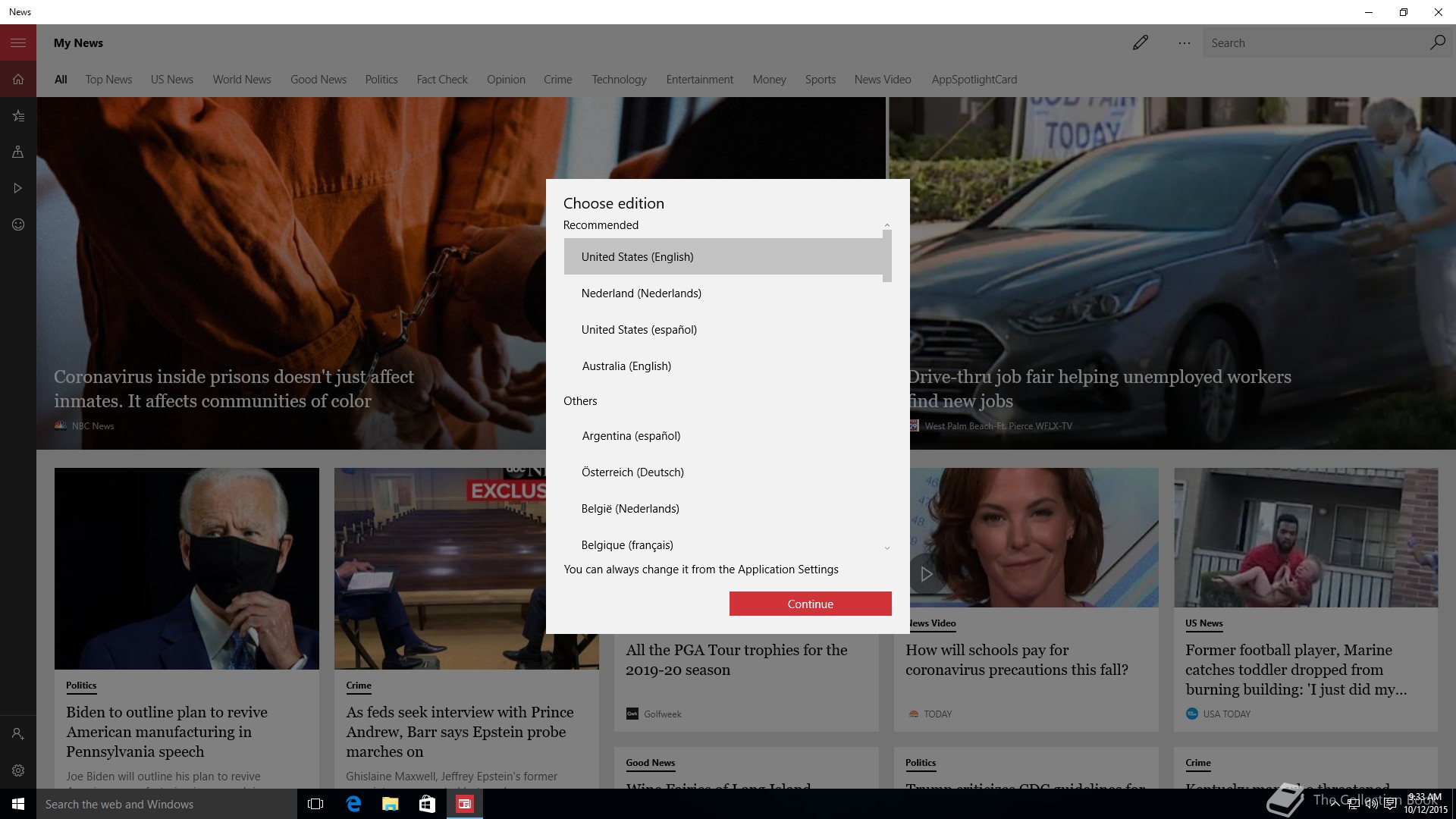The height and width of the screenshot is (819, 1456).
Task: Open Local news sidebar icon
Action: point(18,152)
